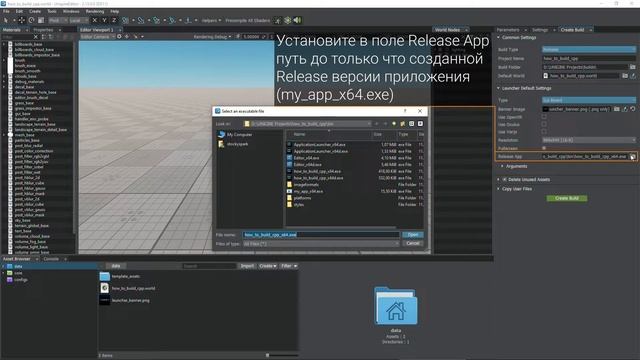
Task: Open the Rendering Debug dropdown
Action: (212, 36)
